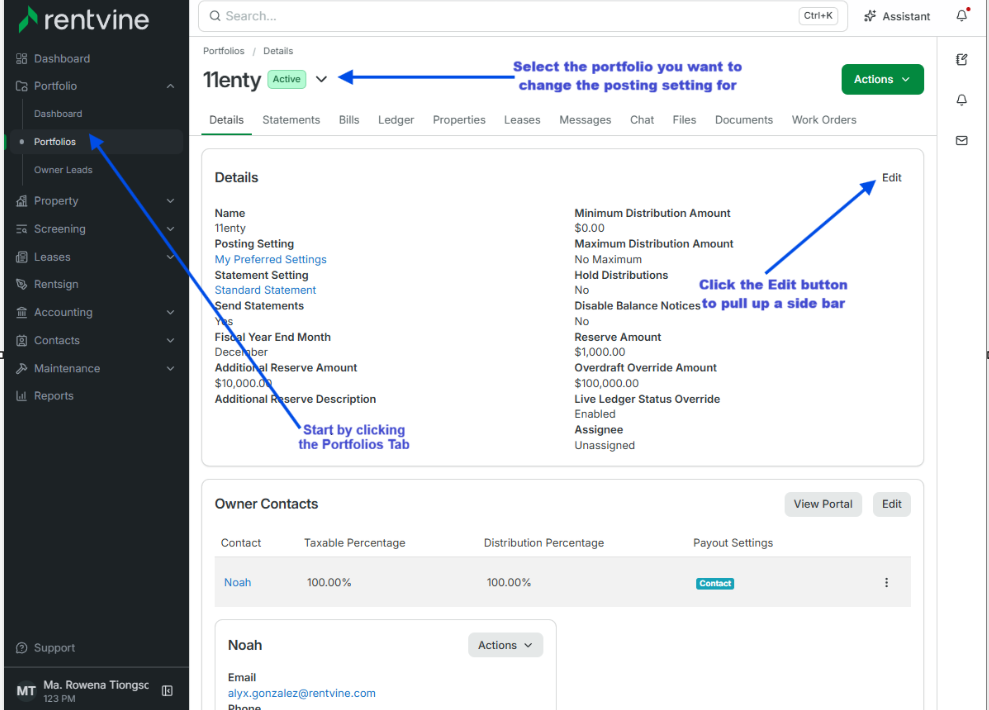Click the Ctrl+K shortcut hint
Image resolution: width=989 pixels, height=710 pixels.
pos(818,16)
